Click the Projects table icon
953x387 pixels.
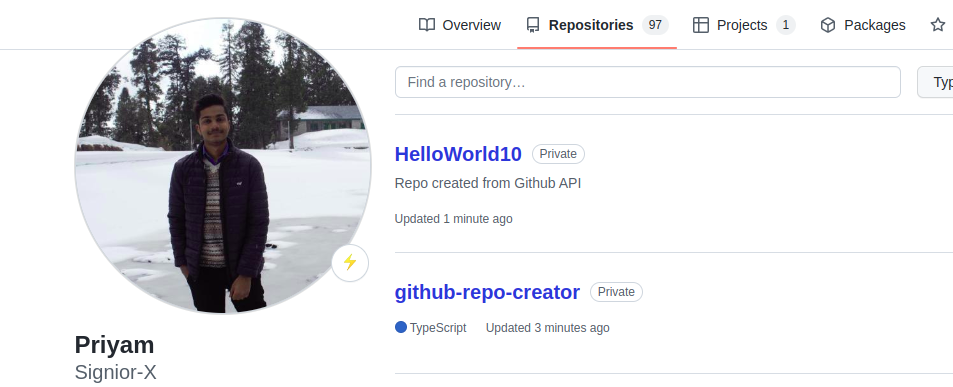[x=701, y=25]
